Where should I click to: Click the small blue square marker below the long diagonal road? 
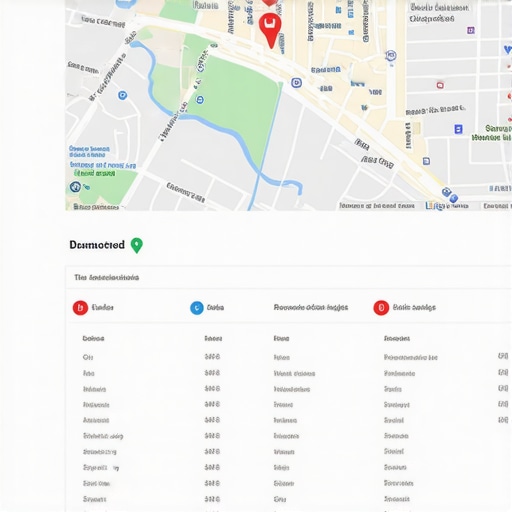(x=426, y=161)
